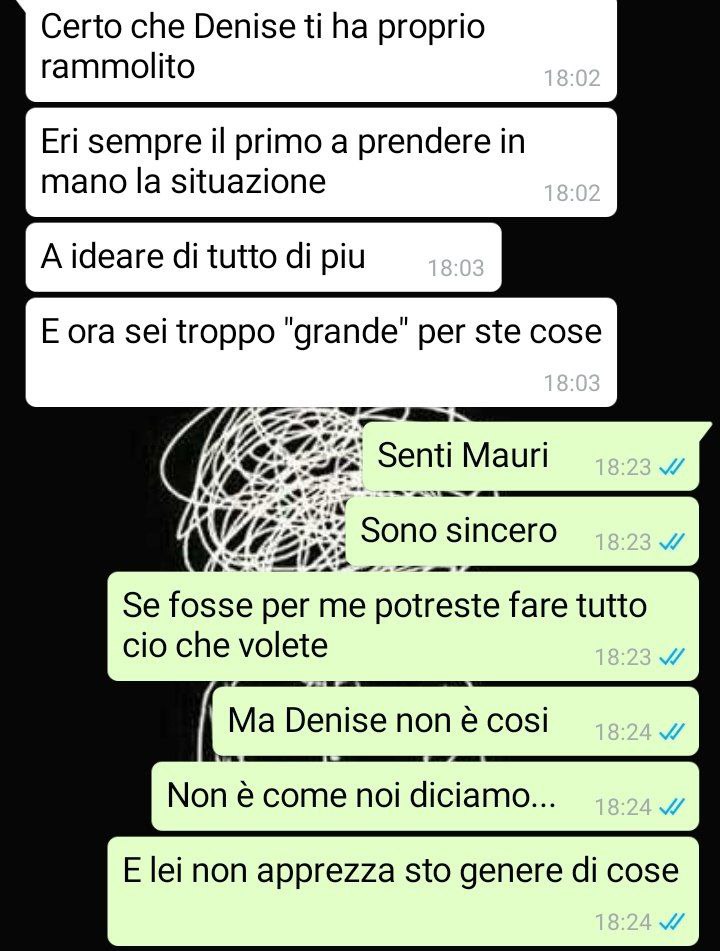The height and width of the screenshot is (951, 720).
Task: Tap the 'A ideare di tutto di piu' bubble
Action: 263,257
